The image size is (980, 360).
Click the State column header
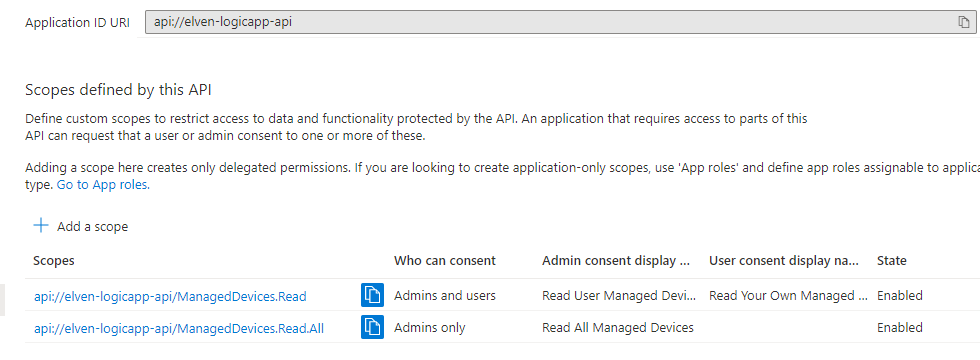[x=891, y=261]
